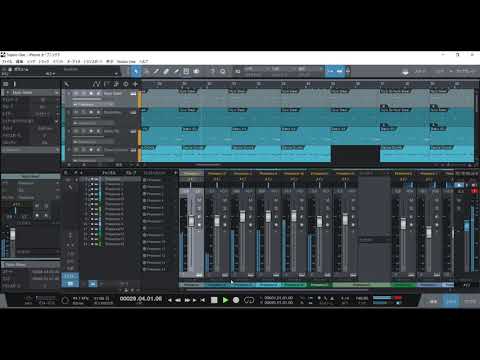Show automation via the curve icon
The height and width of the screenshot is (360, 480).
[96, 84]
